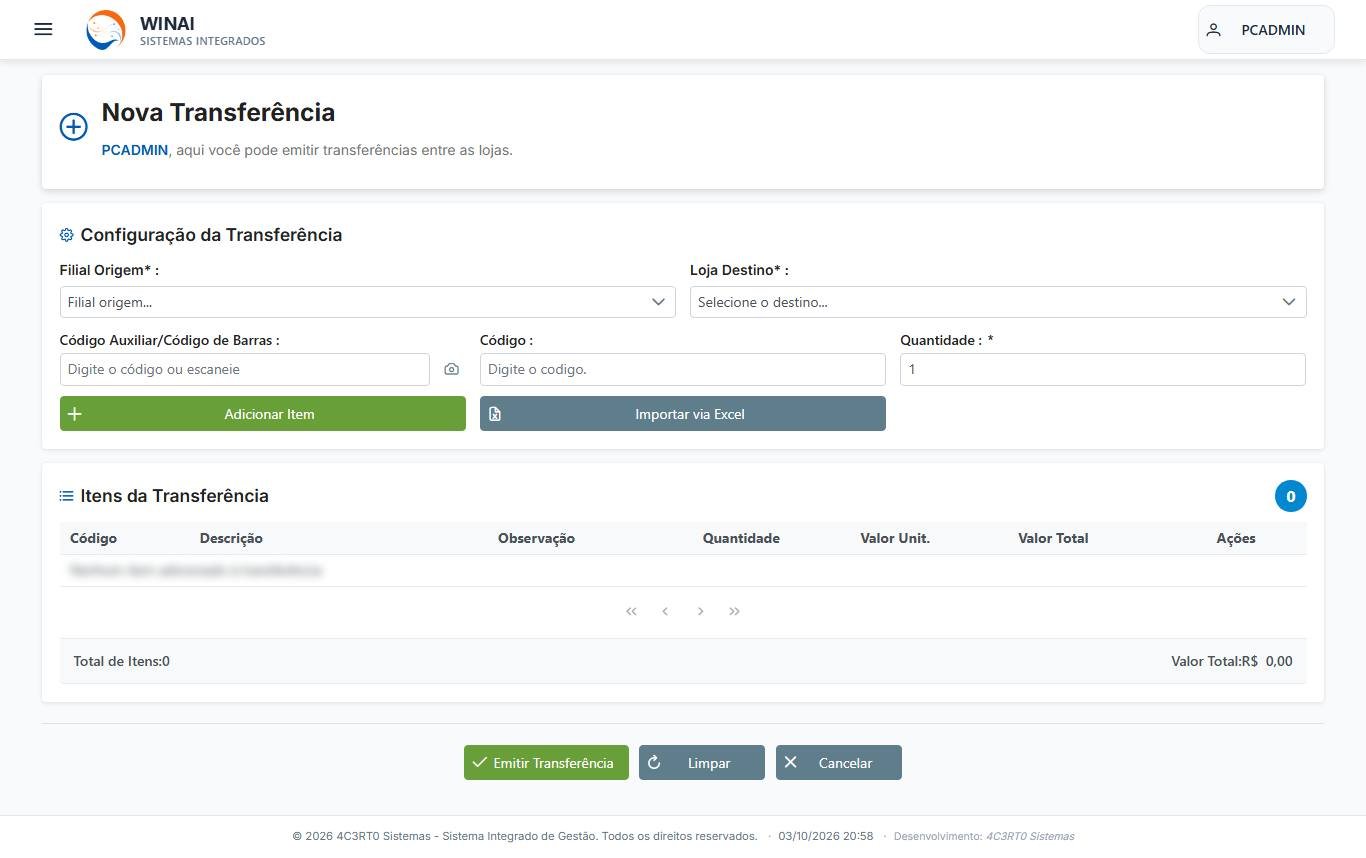
Task: Click the Quantidade input field
Action: [1103, 369]
